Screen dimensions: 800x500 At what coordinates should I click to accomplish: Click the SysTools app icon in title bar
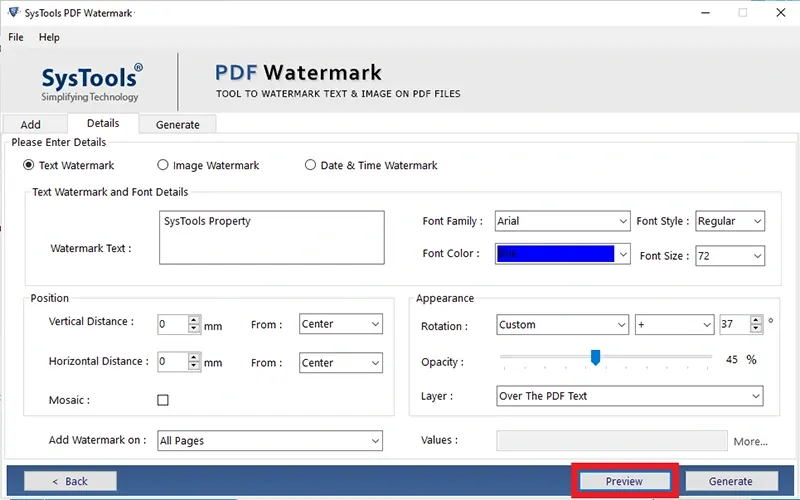point(13,12)
